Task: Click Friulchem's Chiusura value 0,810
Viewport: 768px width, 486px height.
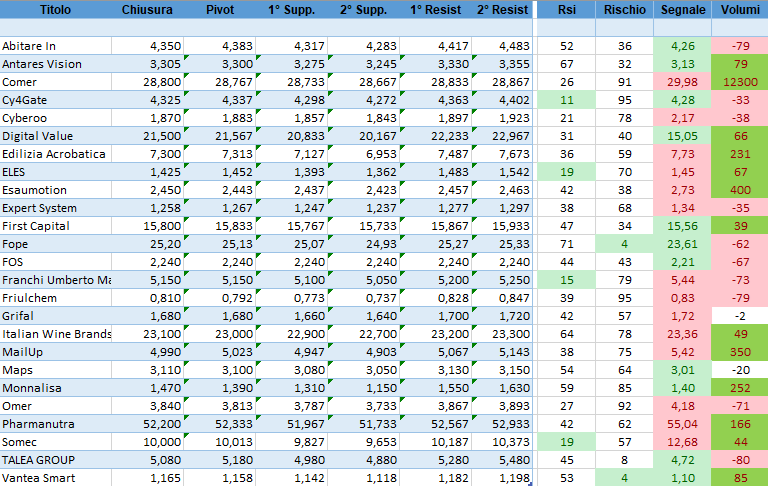Action: (x=147, y=298)
